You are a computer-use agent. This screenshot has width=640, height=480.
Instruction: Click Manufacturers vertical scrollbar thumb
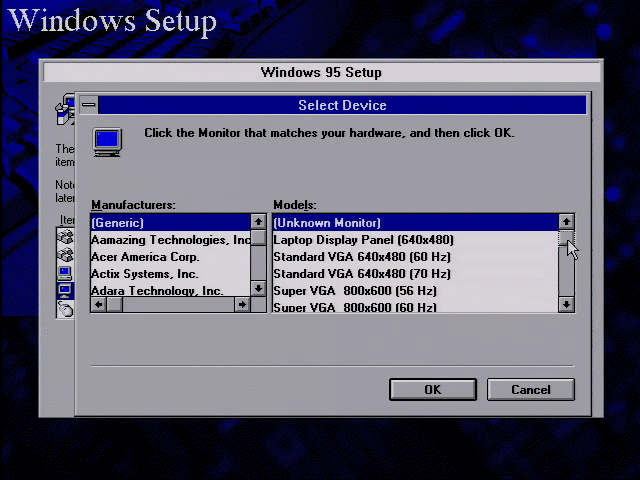click(258, 238)
